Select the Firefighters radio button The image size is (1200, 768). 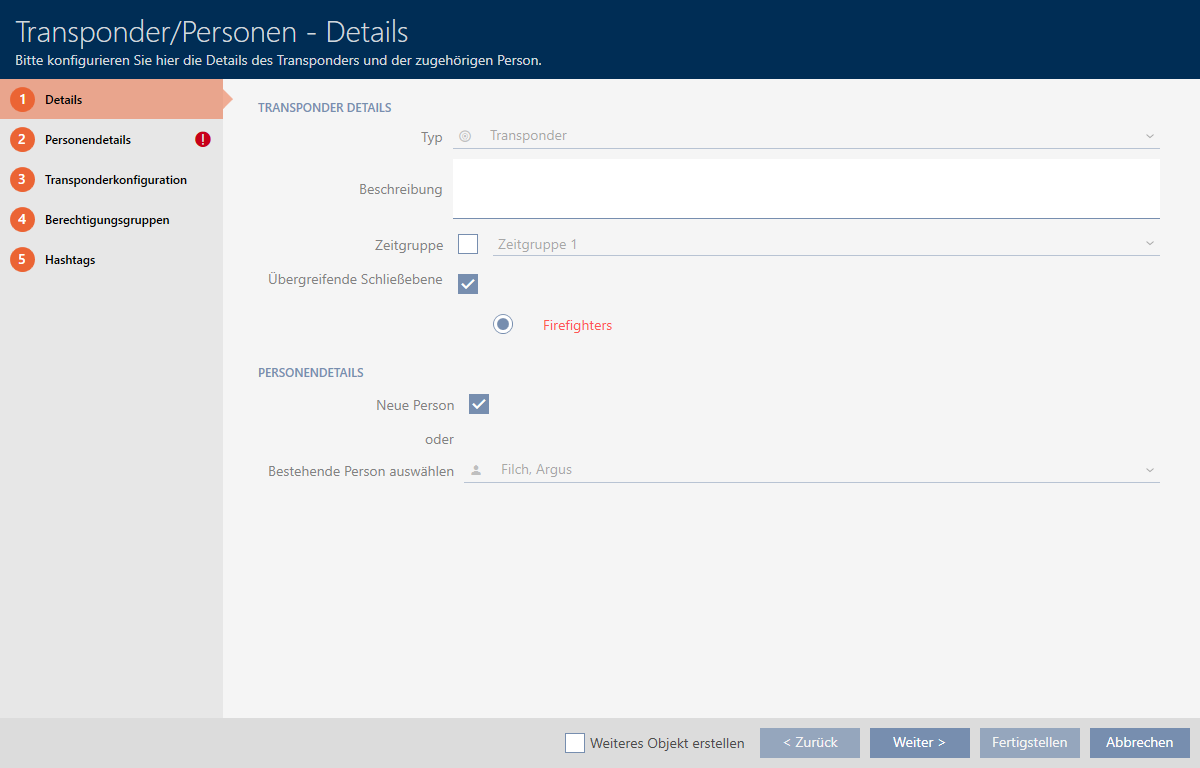coord(503,325)
